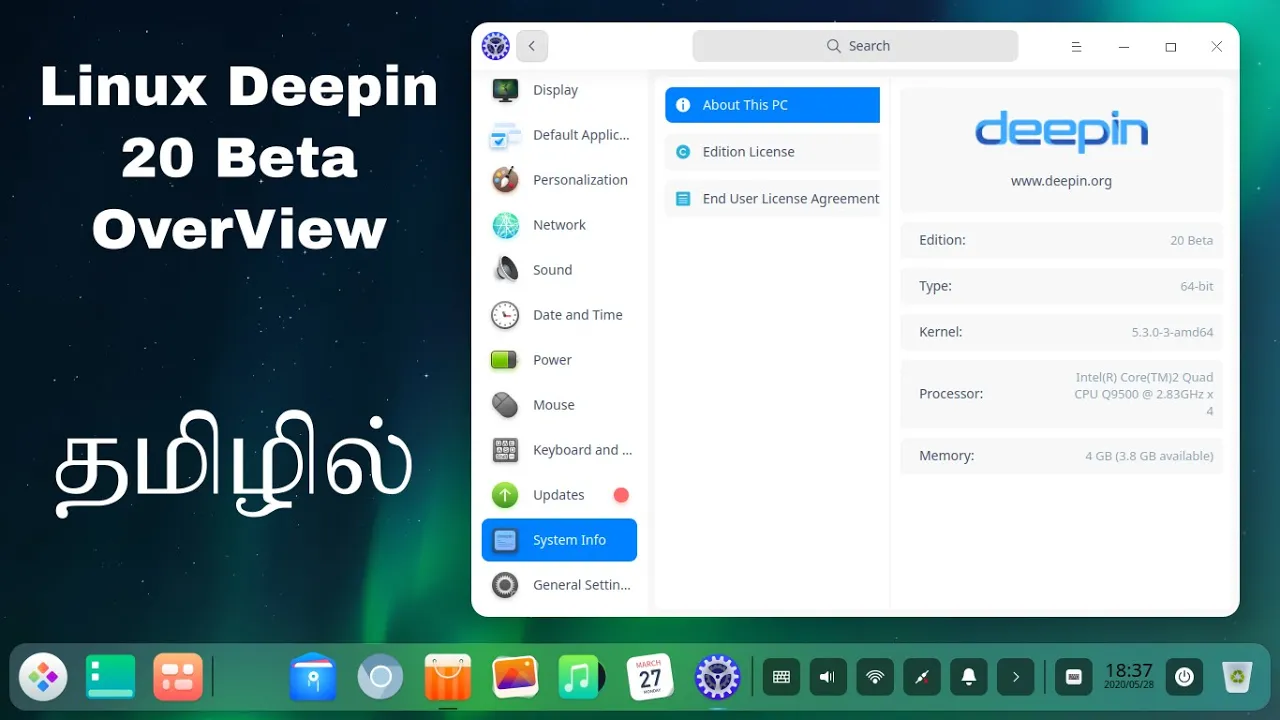Screen dimensions: 1280x720
Task: Click the pen tray icon
Action: click(922, 677)
